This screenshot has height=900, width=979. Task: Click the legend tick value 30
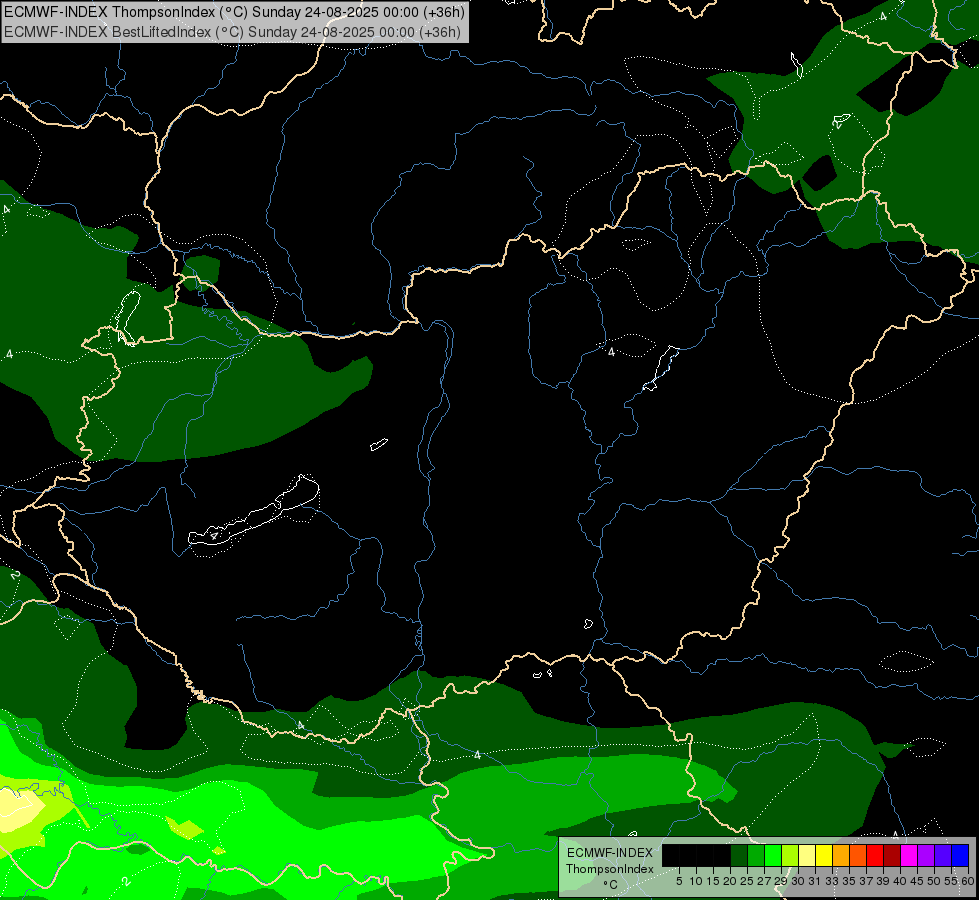pos(798,881)
